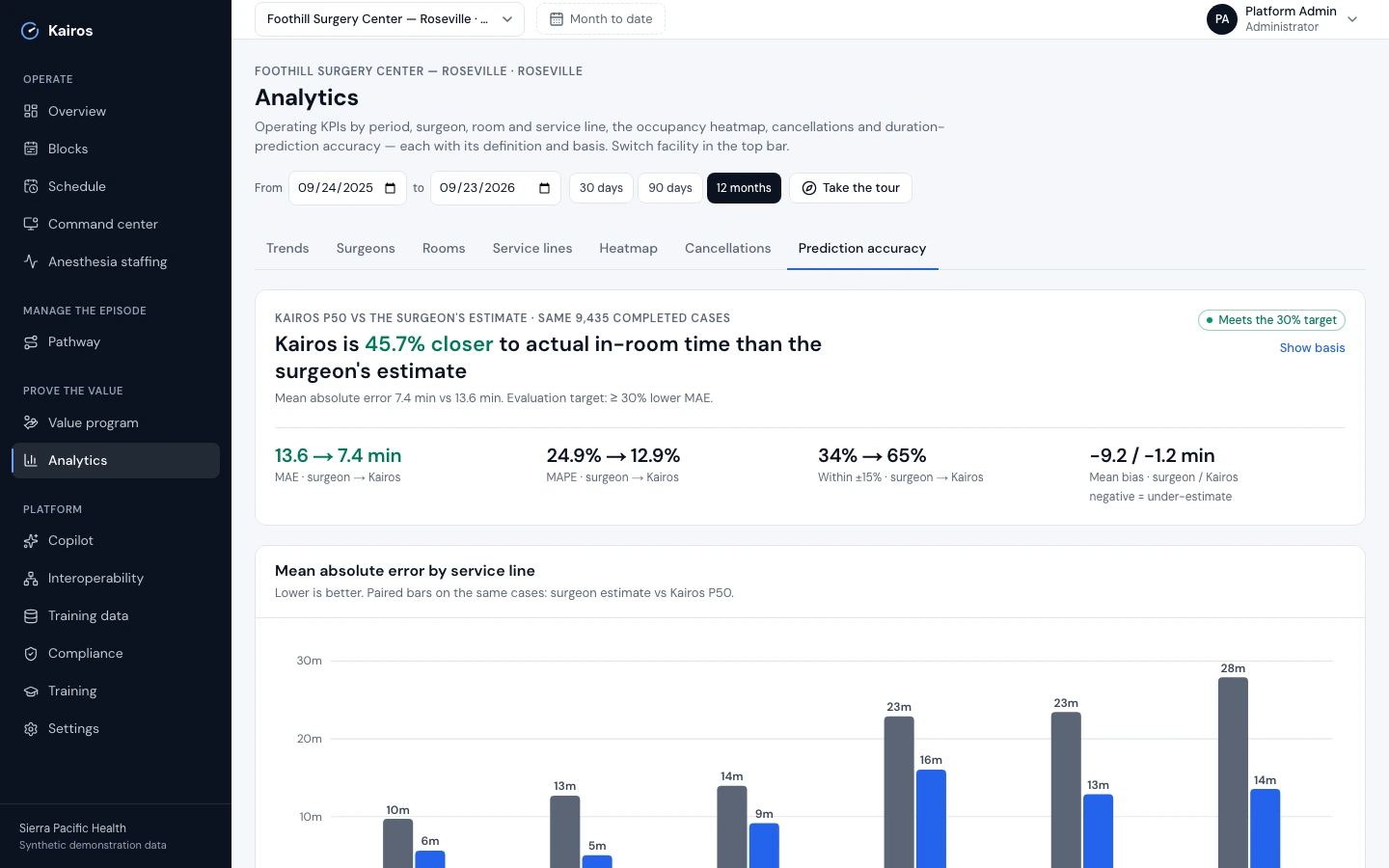Click the Schedule icon in sidebar
The image size is (1389, 868).
31,186
